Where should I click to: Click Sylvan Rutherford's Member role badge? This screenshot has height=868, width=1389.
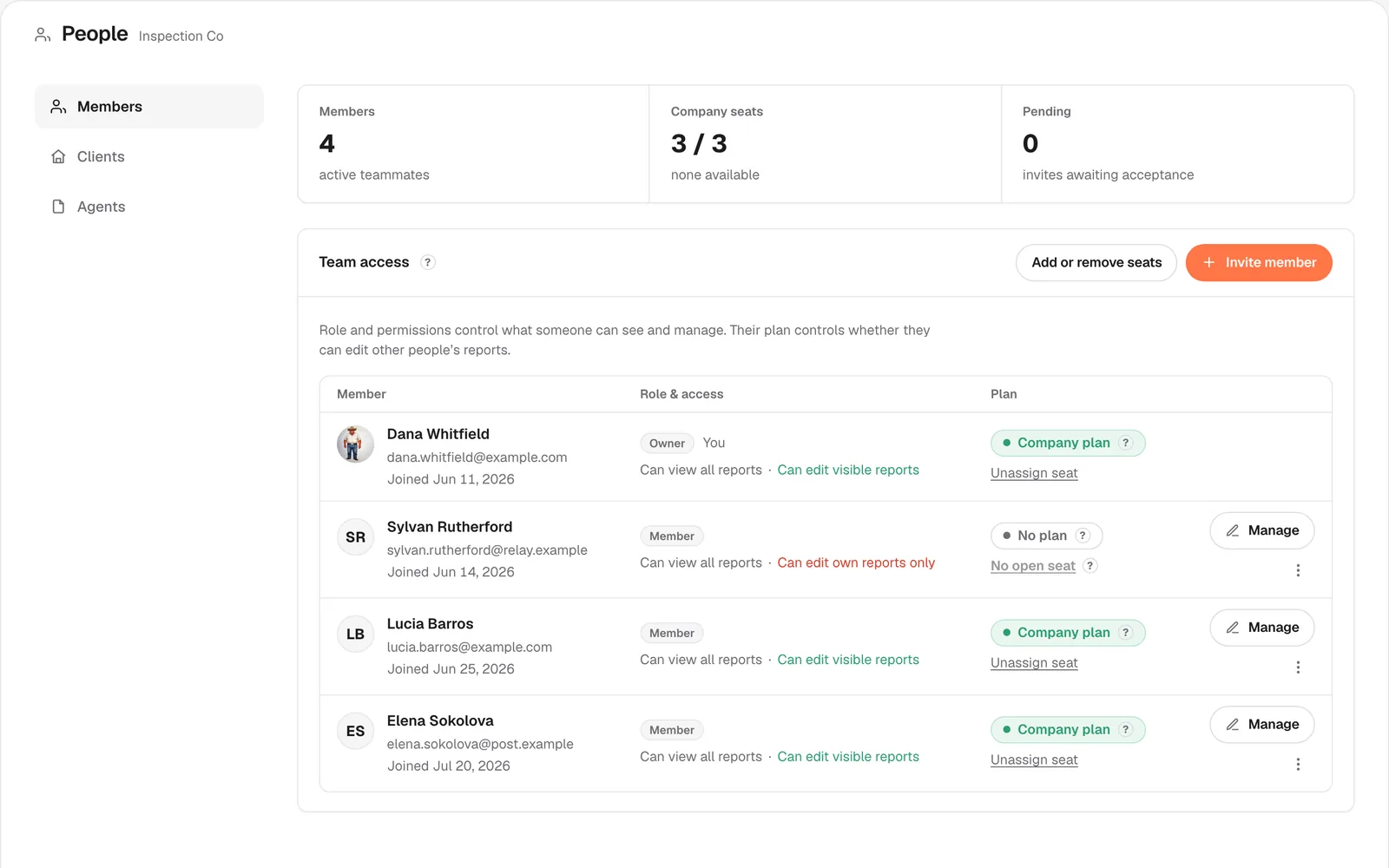(672, 536)
